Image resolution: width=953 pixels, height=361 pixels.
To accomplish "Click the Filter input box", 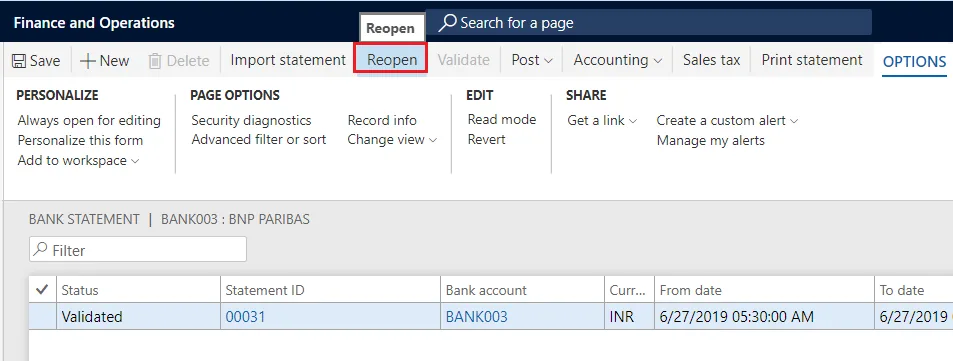I will click(138, 249).
